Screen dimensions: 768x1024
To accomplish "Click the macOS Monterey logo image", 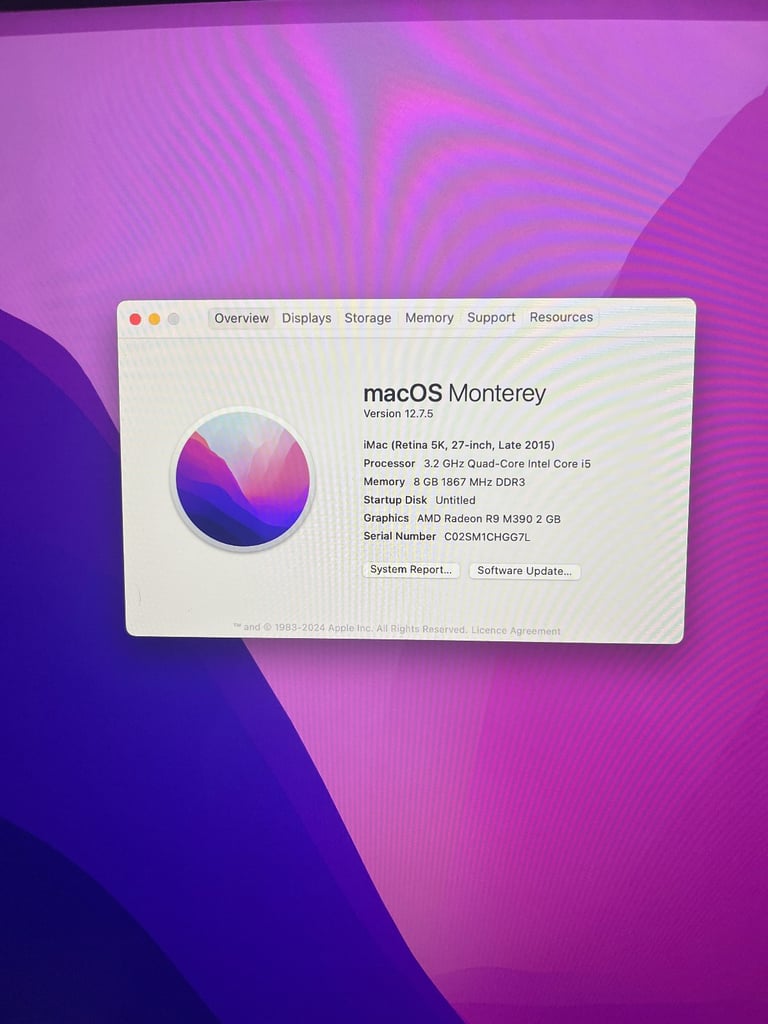I will coord(242,479).
